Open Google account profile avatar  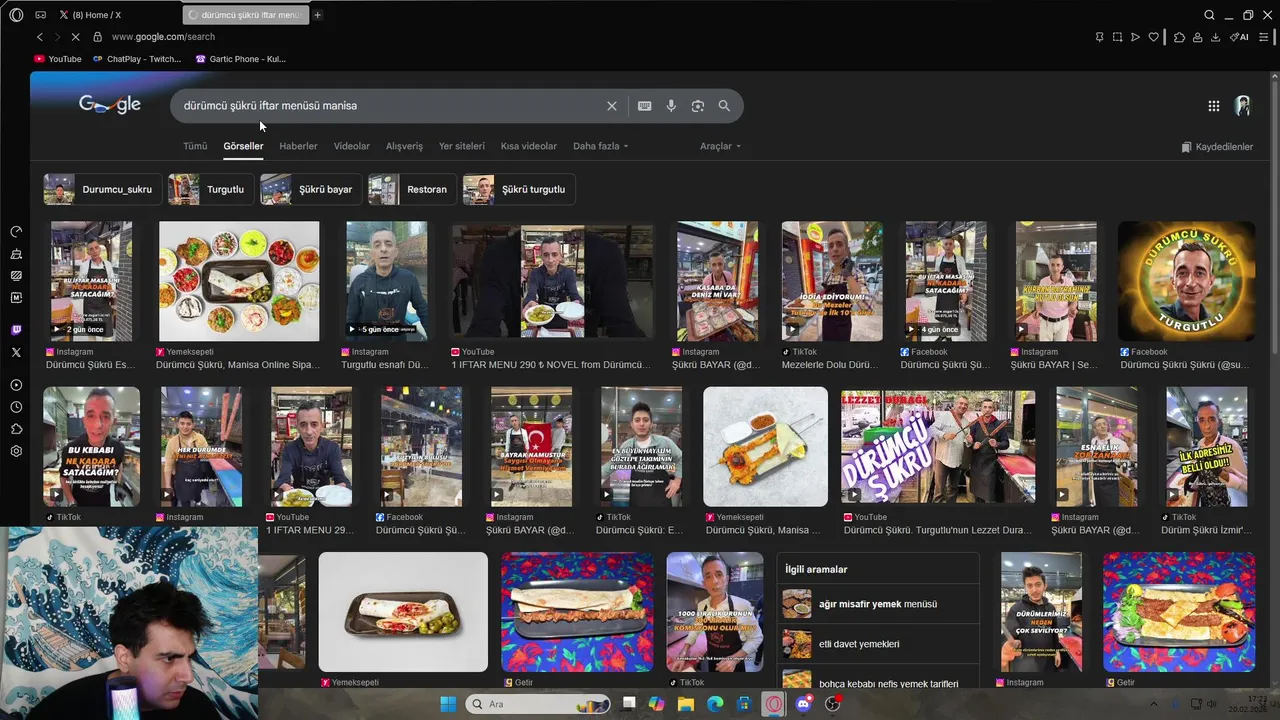[1243, 106]
